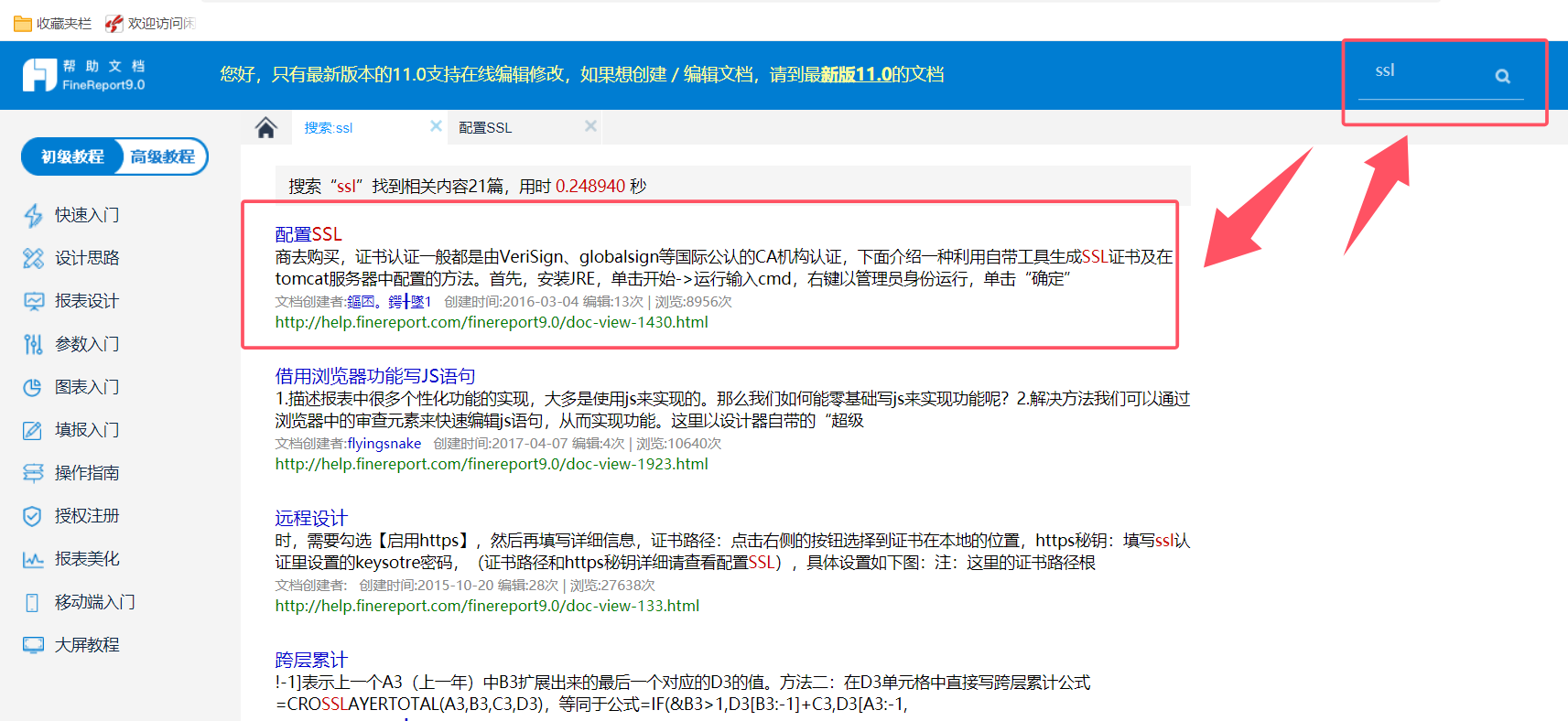Image resolution: width=1568 pixels, height=721 pixels.
Task: Open the 配置SSL result's author name link
Action: pos(389,302)
